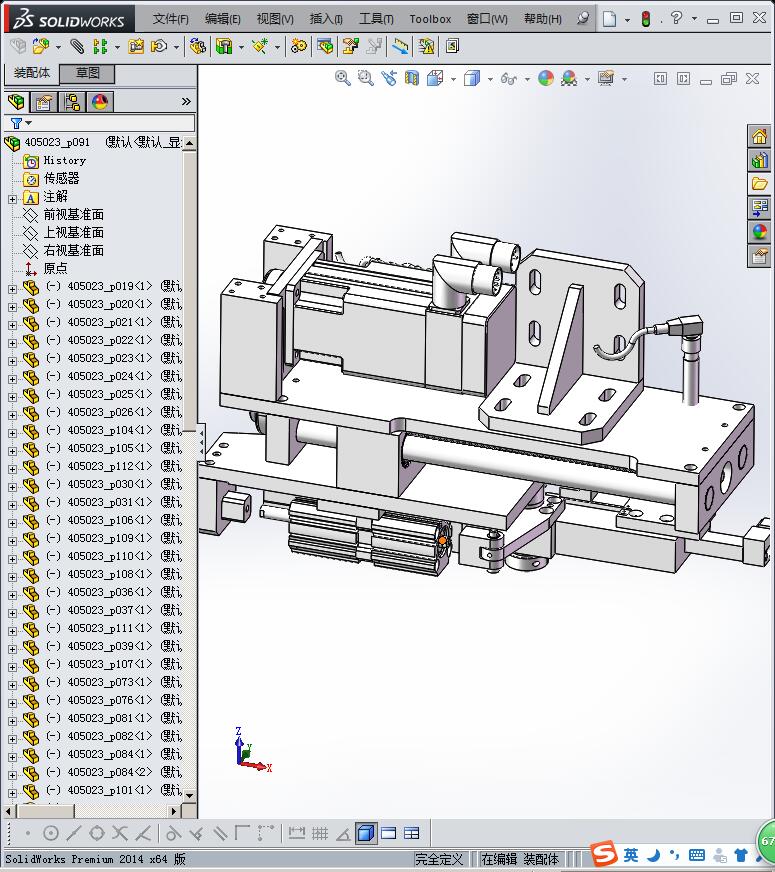Select component 405023_p084<2> in tree

coord(110,772)
